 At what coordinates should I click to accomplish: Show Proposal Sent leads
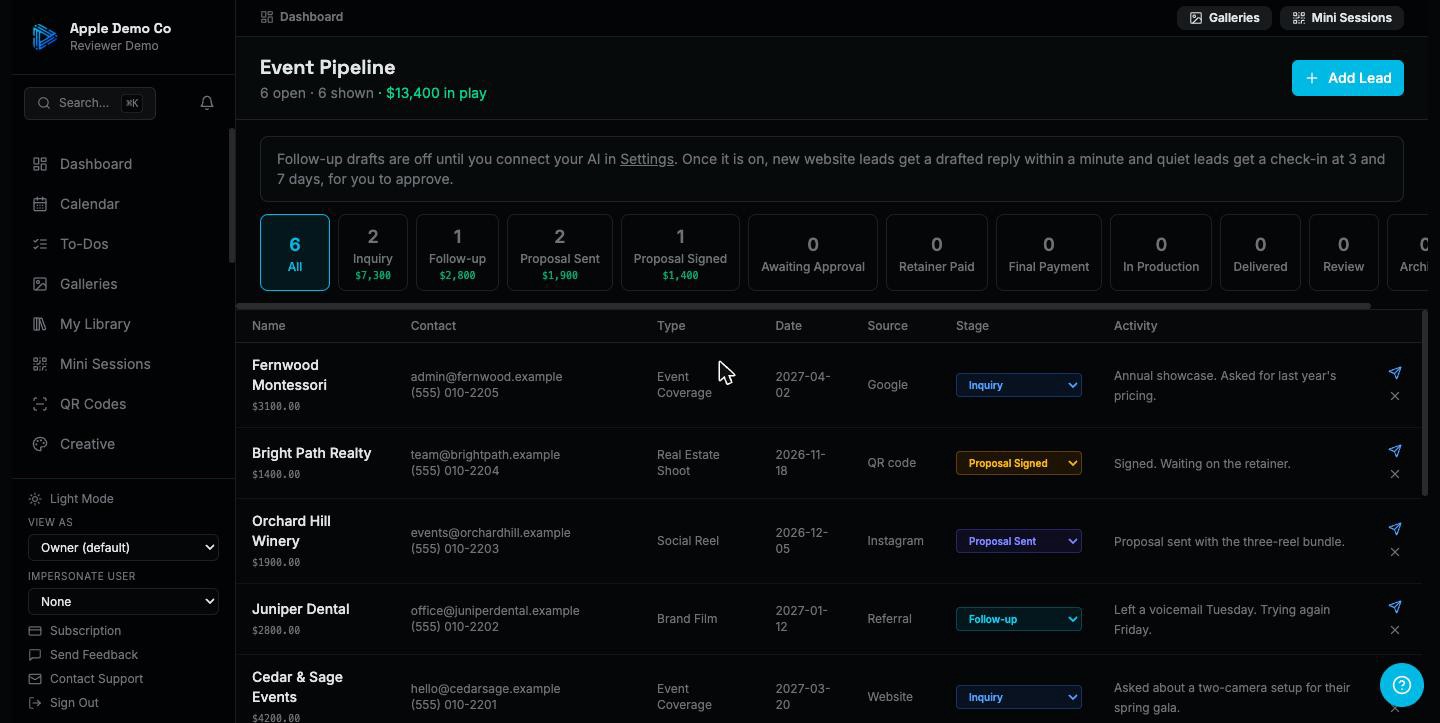(560, 252)
